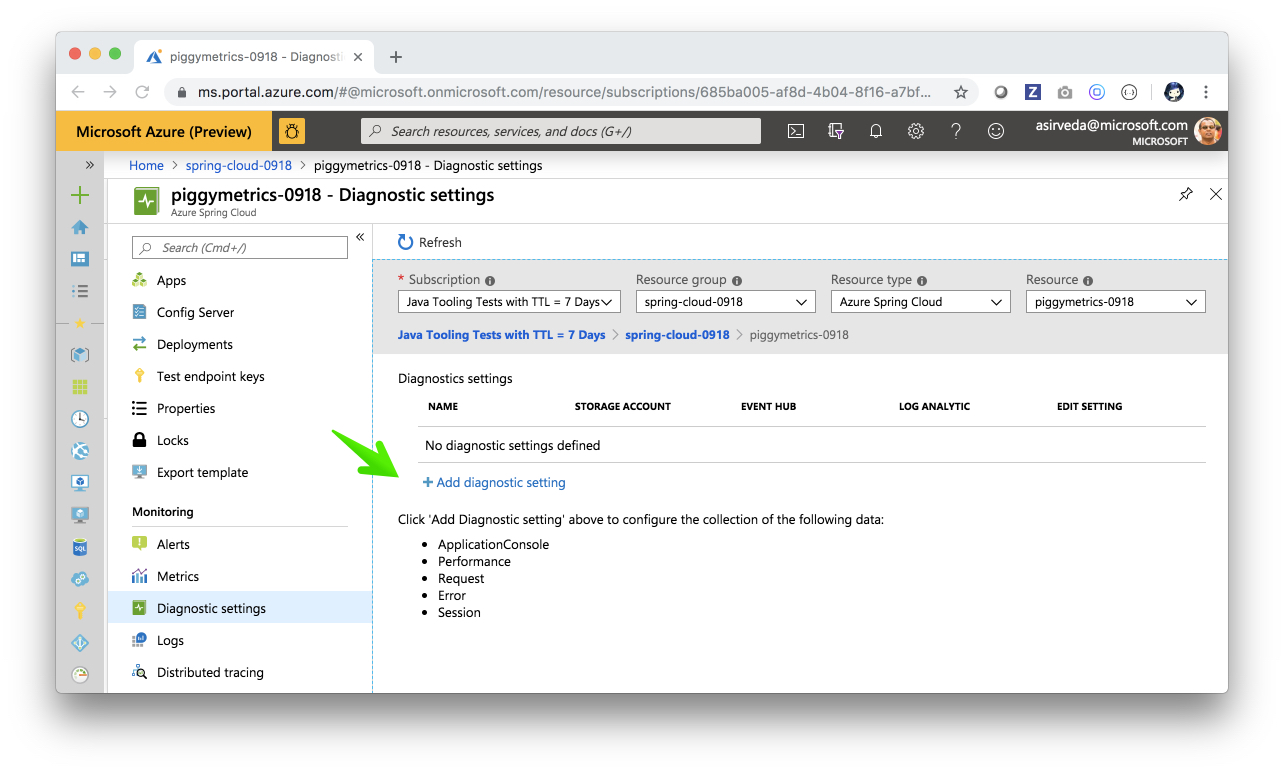Click the 'No diagnostic settings defined' text
The height and width of the screenshot is (773, 1284).
coord(513,445)
